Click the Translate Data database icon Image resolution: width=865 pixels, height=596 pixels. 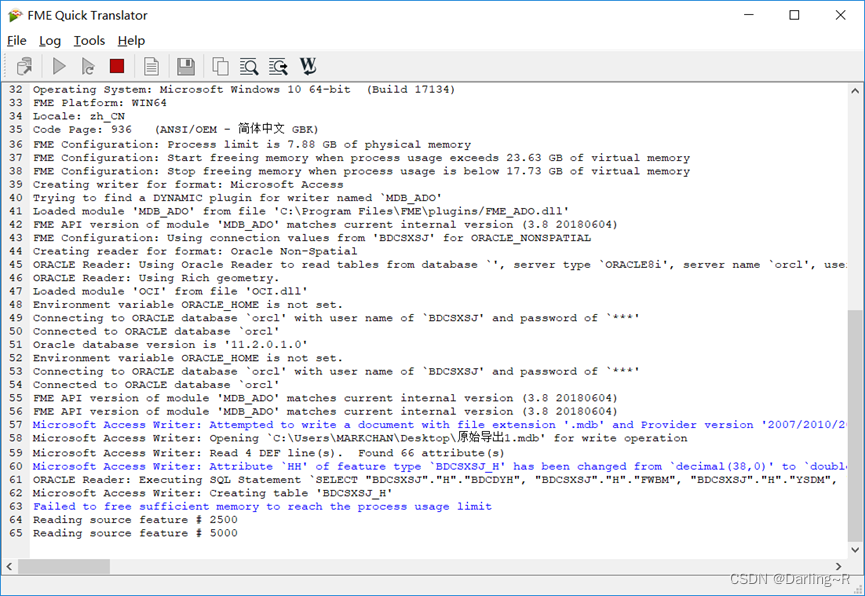(24, 66)
